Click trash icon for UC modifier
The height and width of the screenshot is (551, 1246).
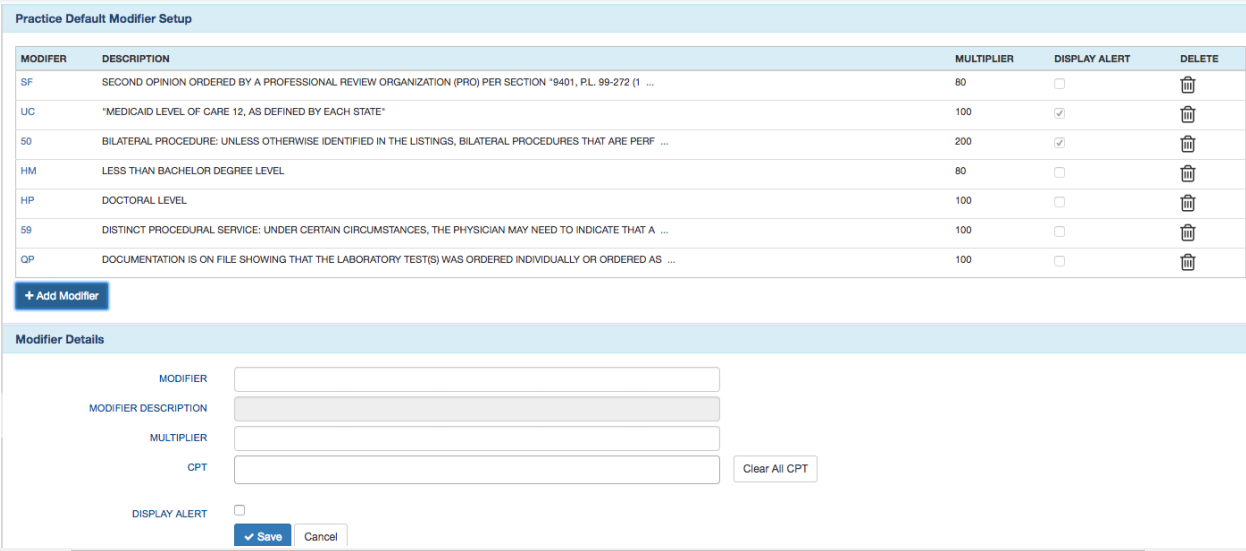point(1187,114)
